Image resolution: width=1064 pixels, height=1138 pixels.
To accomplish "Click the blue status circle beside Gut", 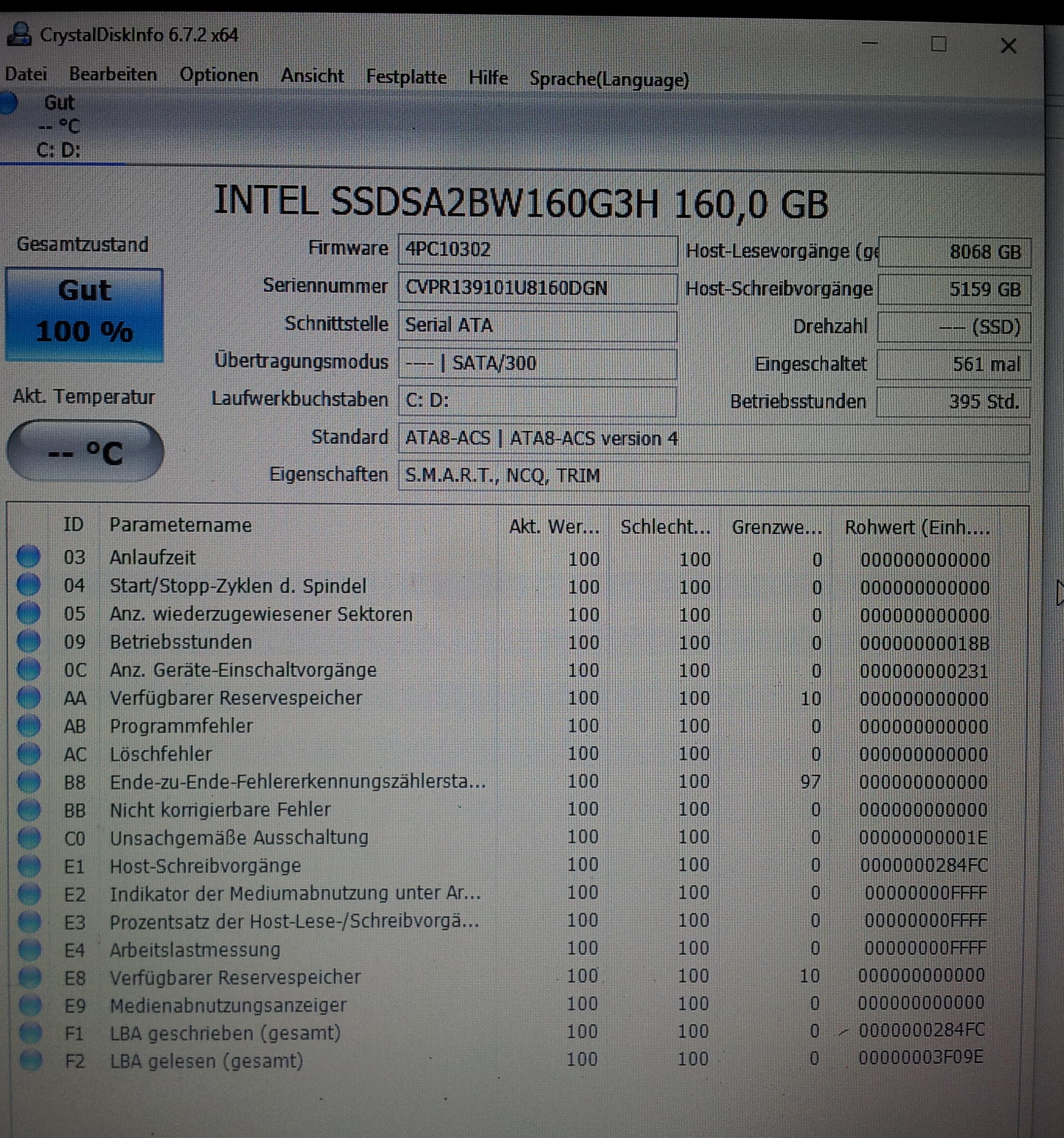I will [x=8, y=103].
